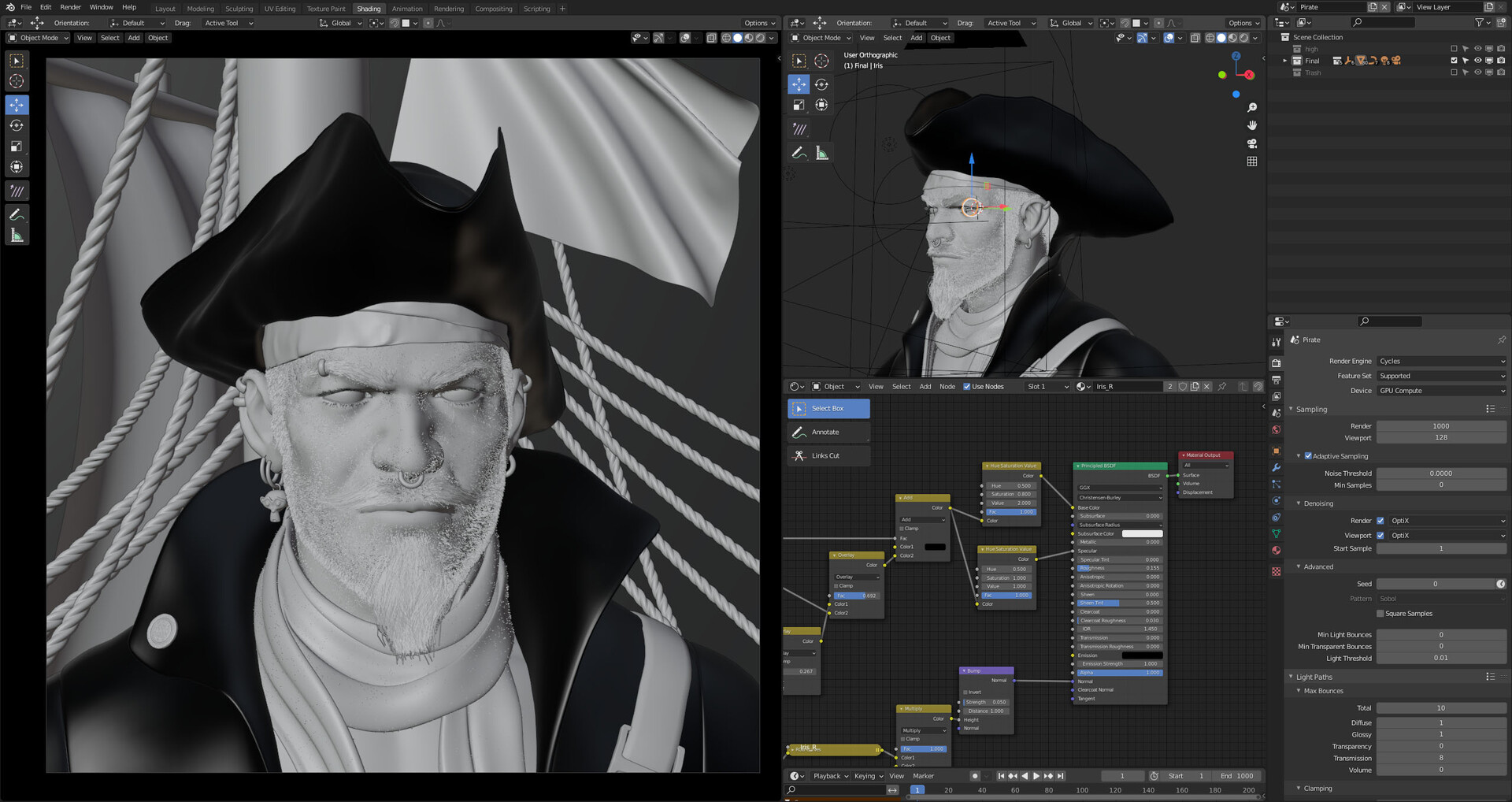This screenshot has height=802, width=1512.
Task: Disable the Adaptive Sampling checkbox
Action: [x=1308, y=456]
